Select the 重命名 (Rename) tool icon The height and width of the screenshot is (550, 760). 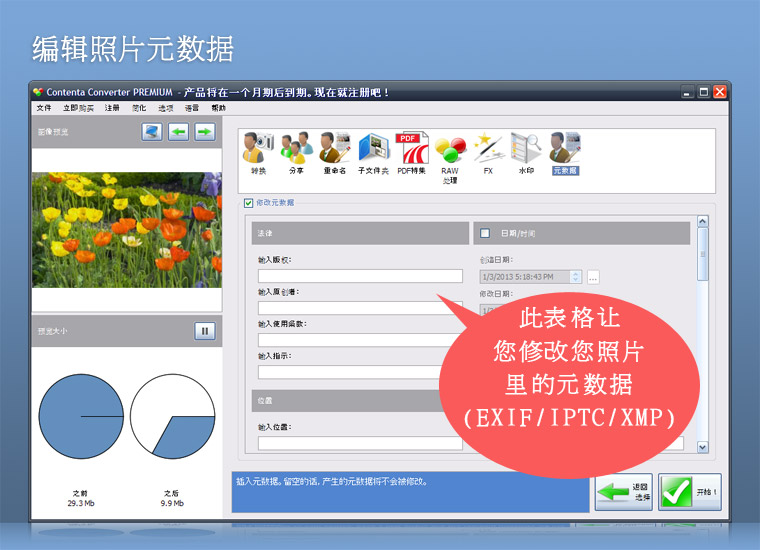tap(335, 153)
